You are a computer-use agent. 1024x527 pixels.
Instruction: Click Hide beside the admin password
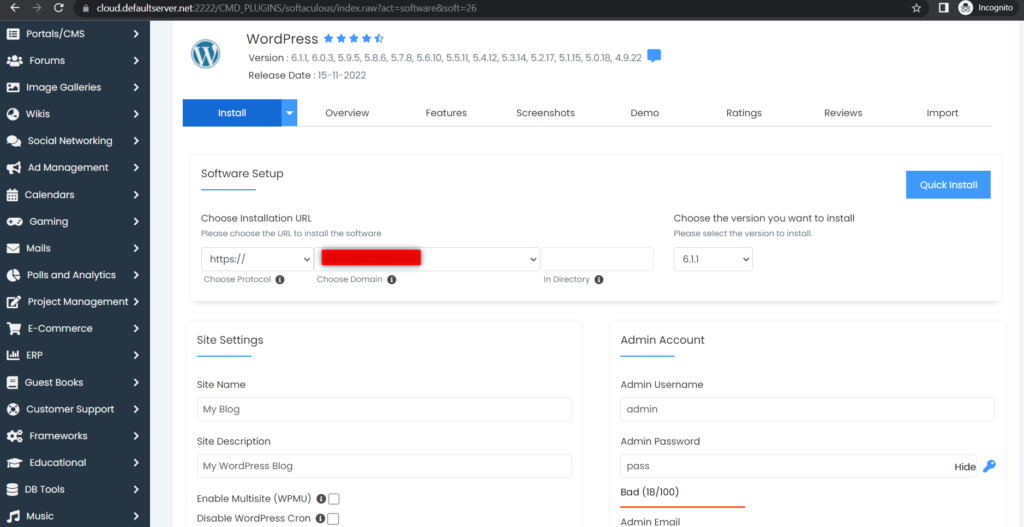pos(965,467)
